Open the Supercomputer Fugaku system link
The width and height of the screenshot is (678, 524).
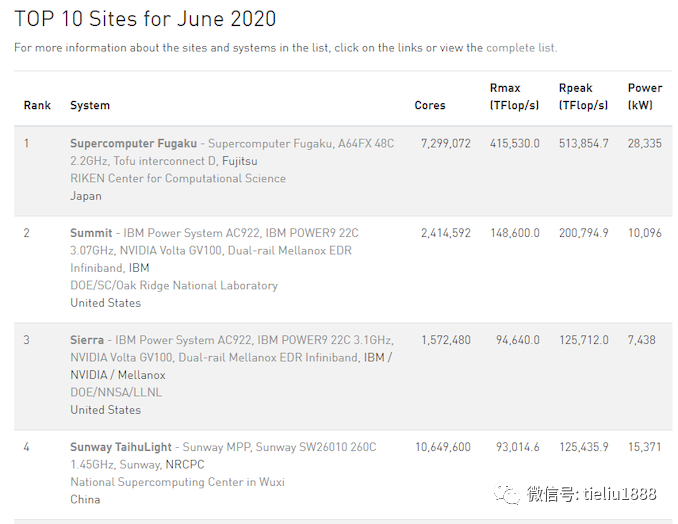134,144
